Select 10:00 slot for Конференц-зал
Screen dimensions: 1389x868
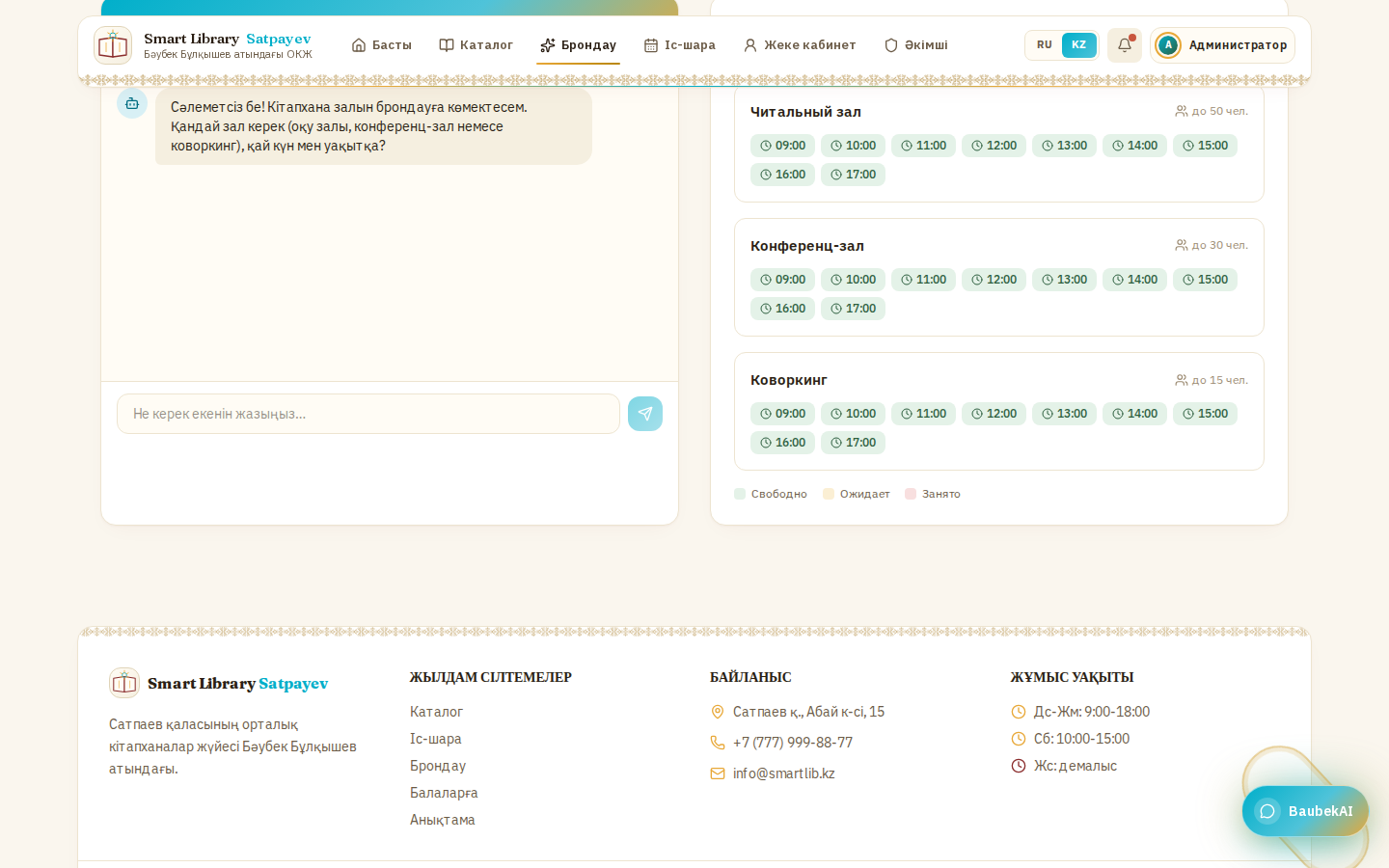(854, 280)
